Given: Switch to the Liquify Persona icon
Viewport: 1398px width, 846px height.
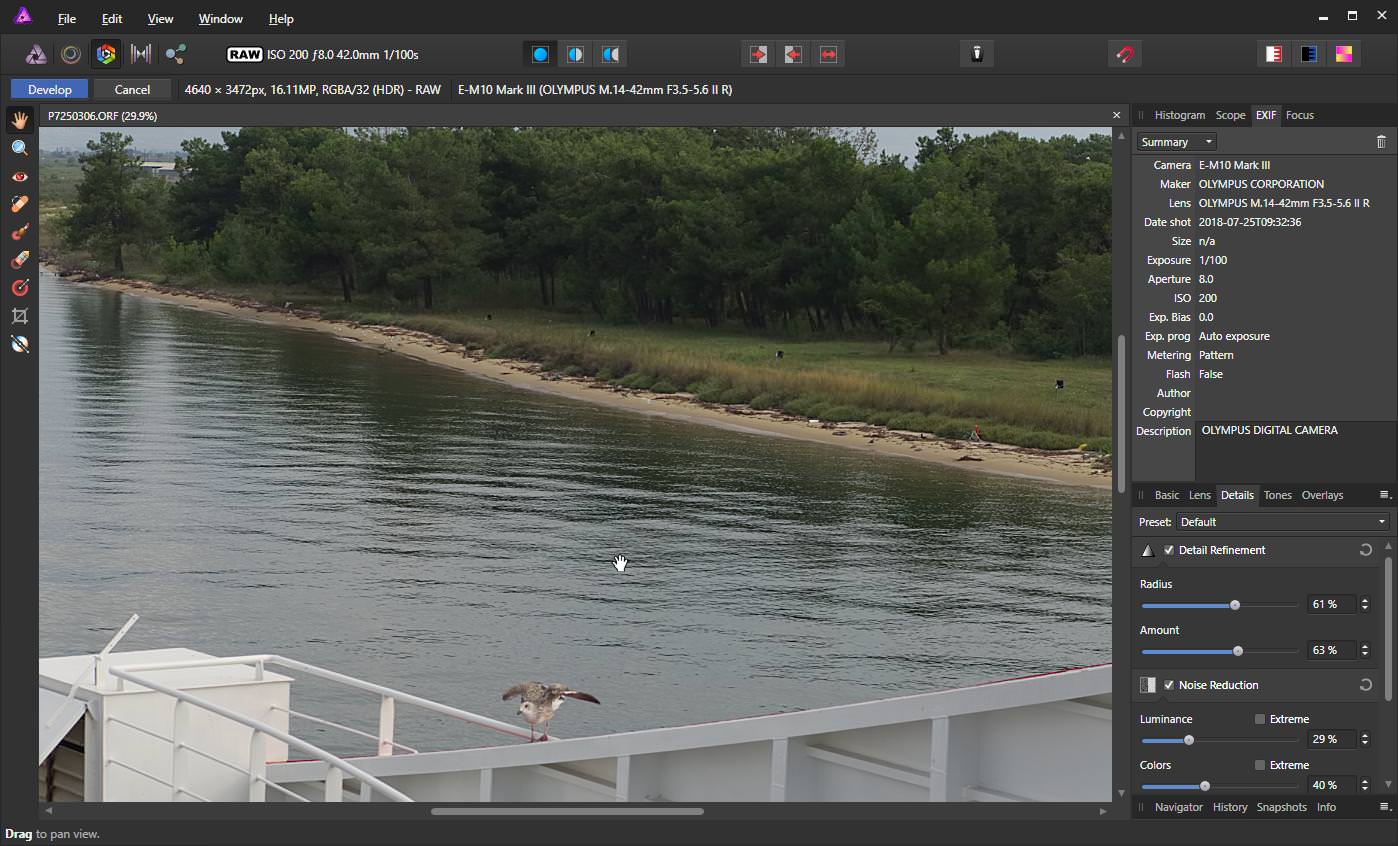Looking at the screenshot, I should point(71,54).
